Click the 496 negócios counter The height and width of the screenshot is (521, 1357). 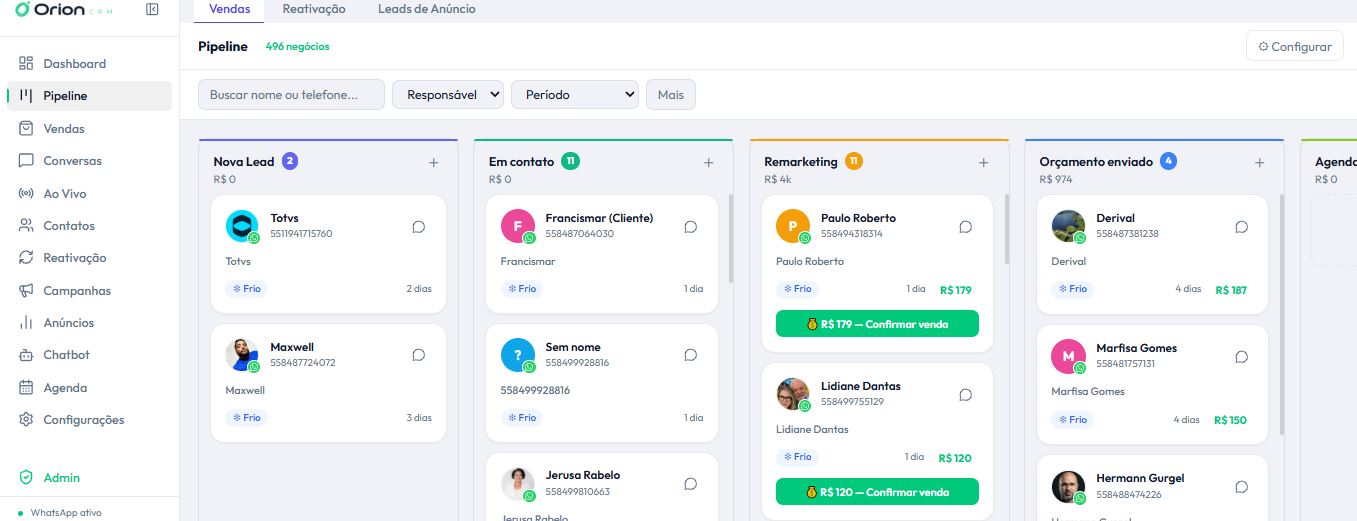pyautogui.click(x=297, y=46)
